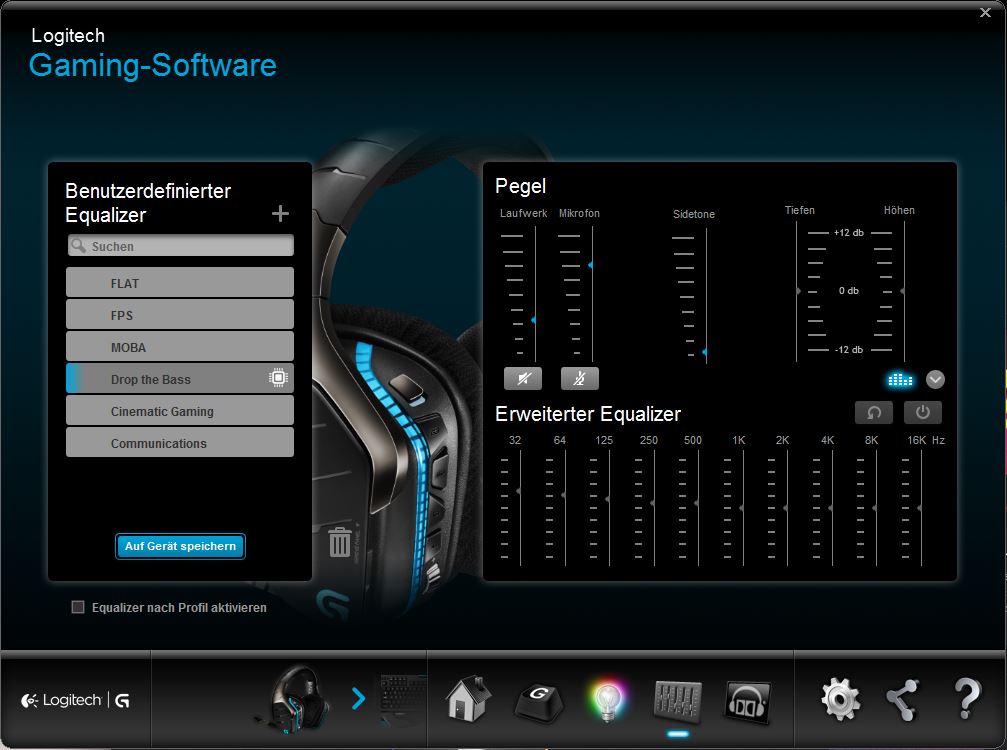Add new equalizer preset with plus

[x=280, y=213]
